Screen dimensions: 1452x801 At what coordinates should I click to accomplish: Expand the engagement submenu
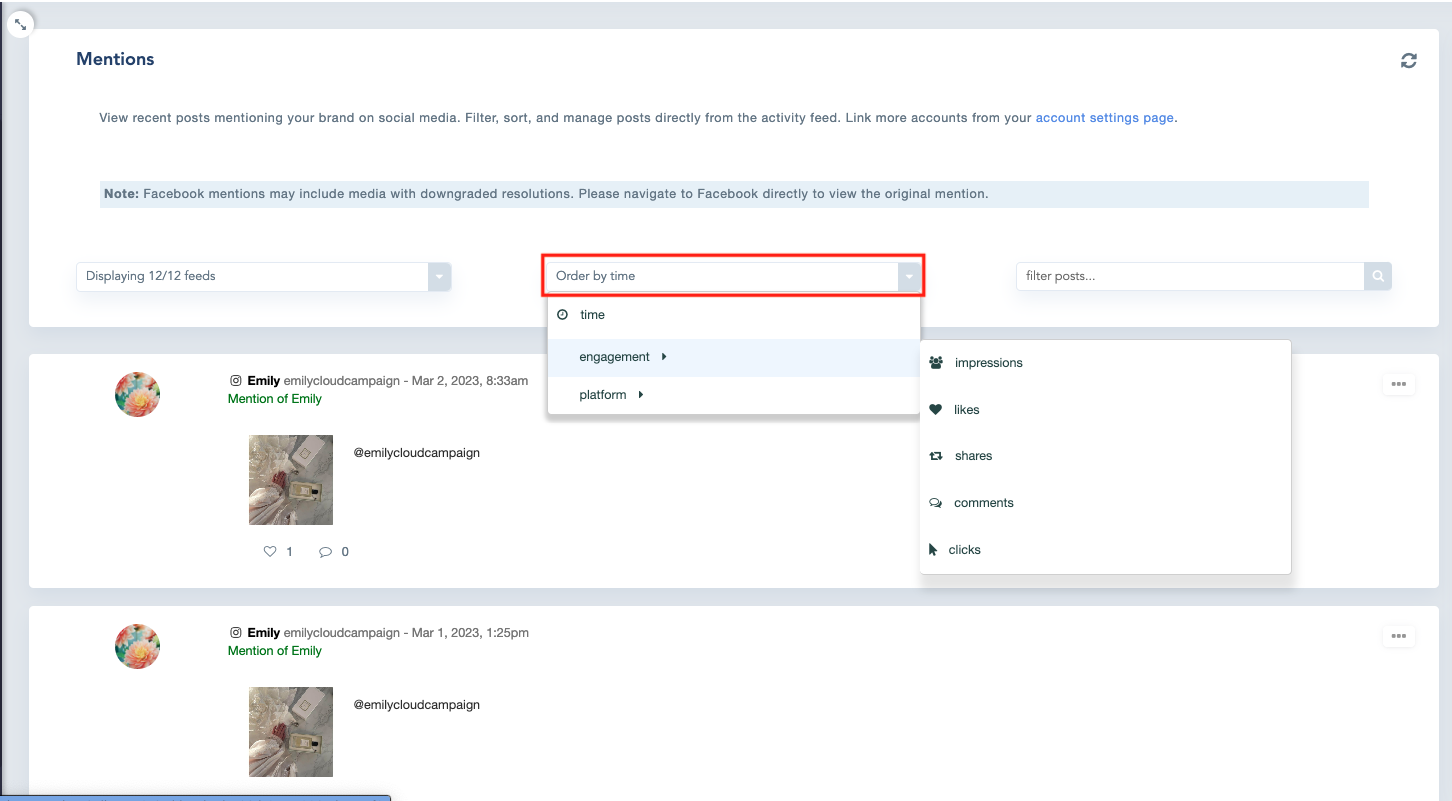pos(733,357)
